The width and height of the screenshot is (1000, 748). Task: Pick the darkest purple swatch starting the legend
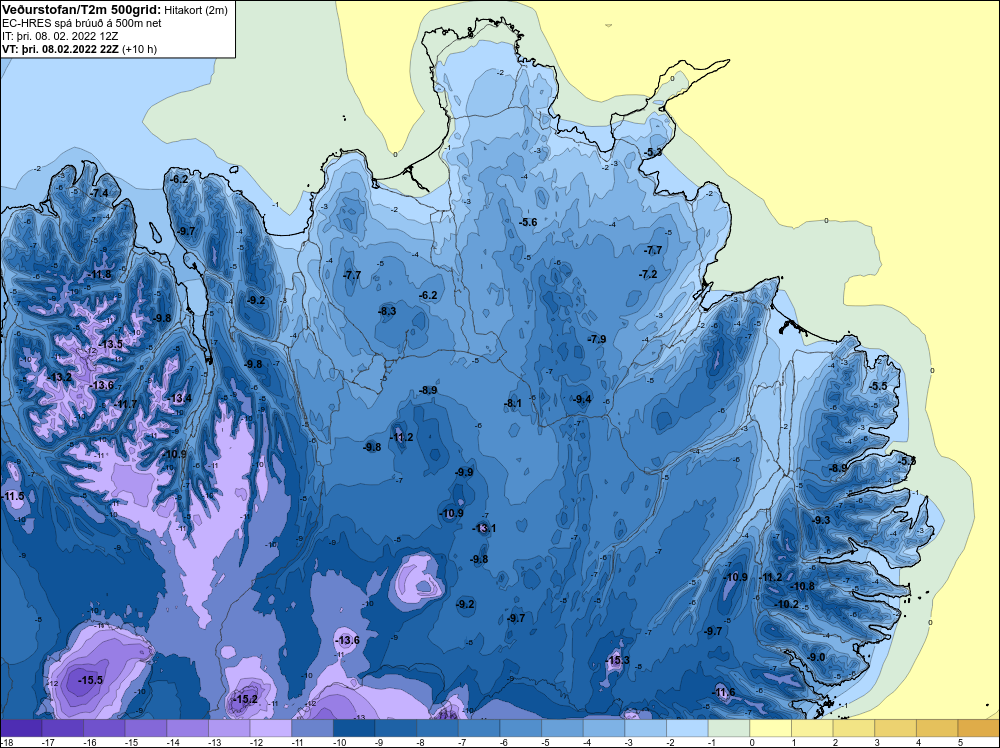coord(21,728)
